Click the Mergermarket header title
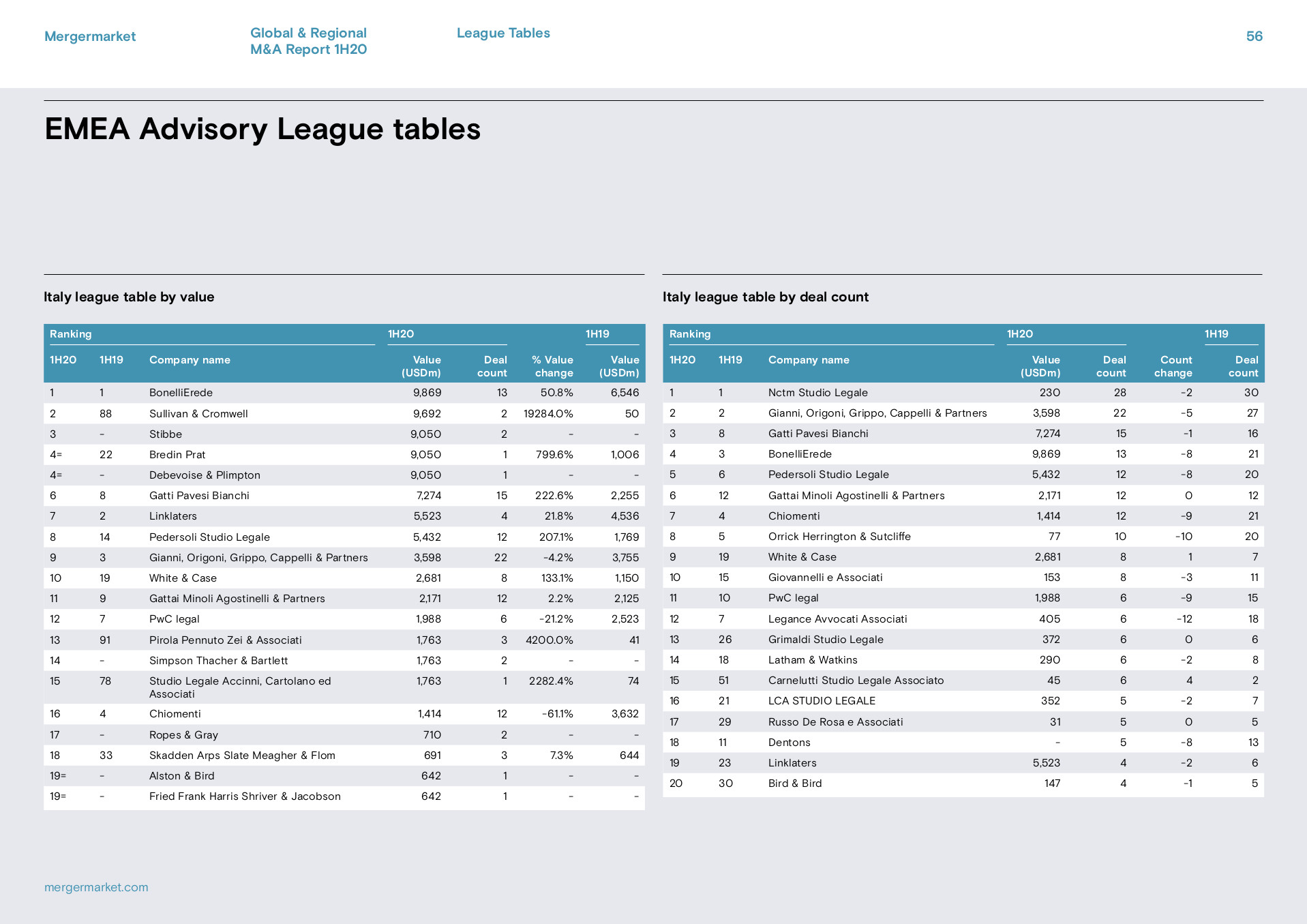Image resolution: width=1307 pixels, height=924 pixels. coord(90,36)
